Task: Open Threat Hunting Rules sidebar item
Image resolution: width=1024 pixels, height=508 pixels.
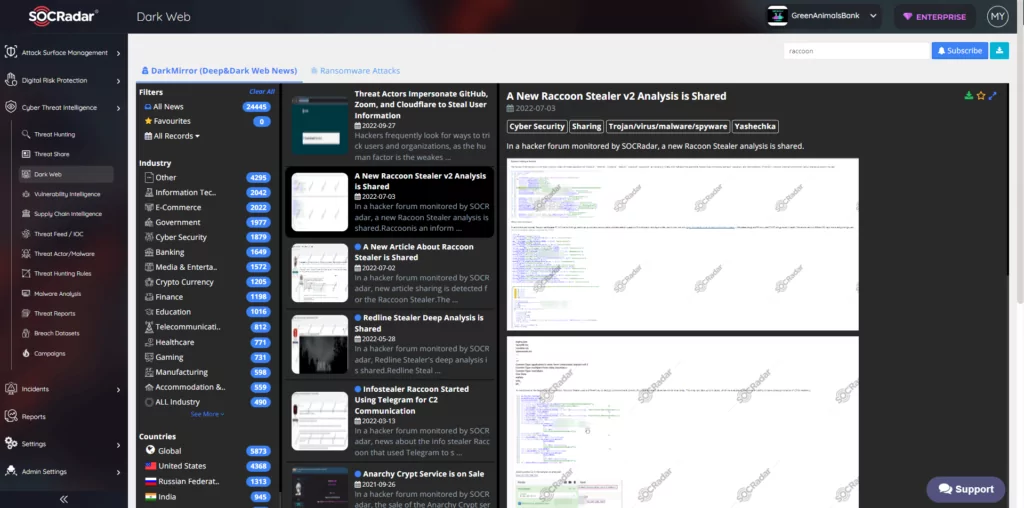Action: (63, 274)
